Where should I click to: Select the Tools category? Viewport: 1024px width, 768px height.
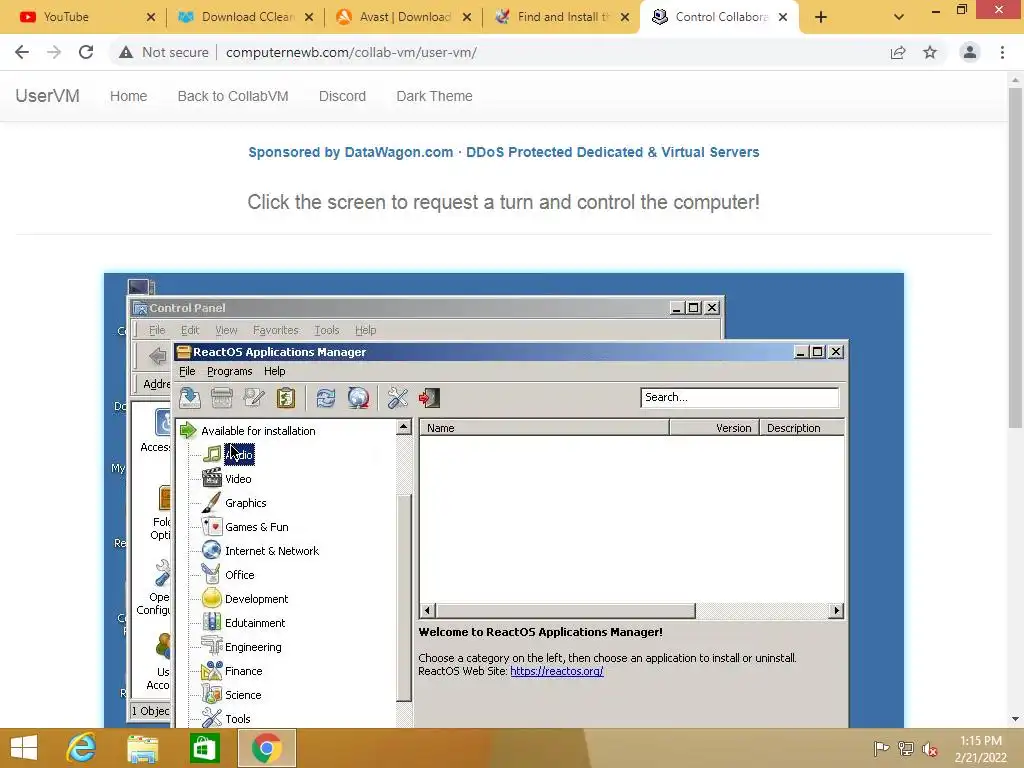(238, 719)
